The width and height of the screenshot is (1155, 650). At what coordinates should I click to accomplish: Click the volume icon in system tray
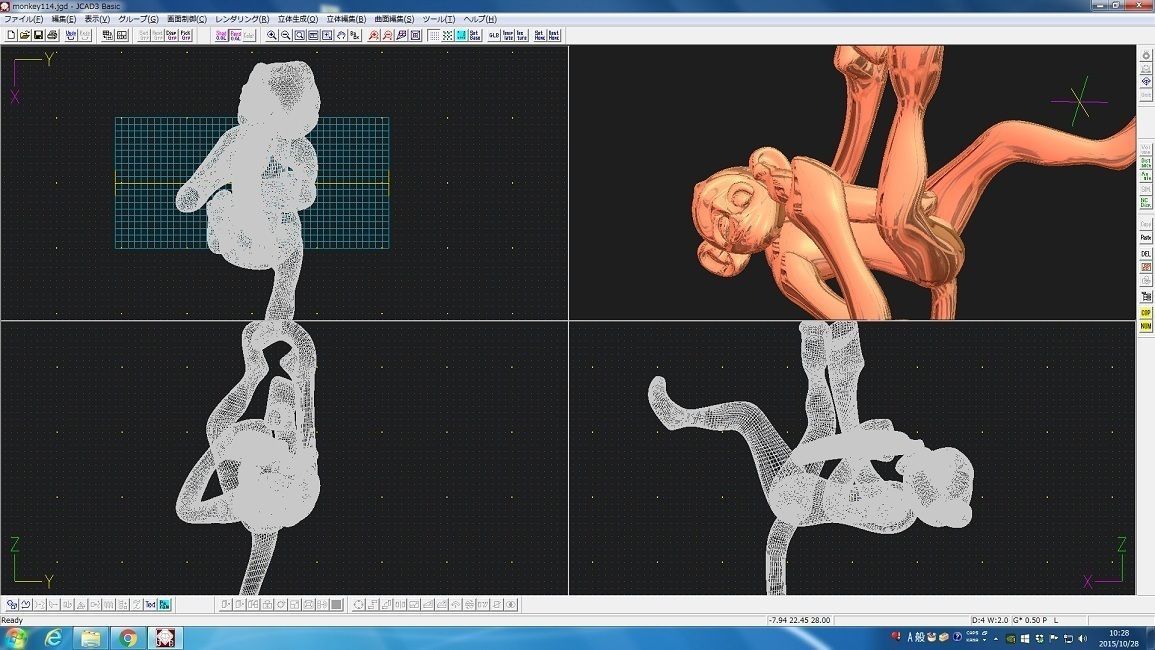pyautogui.click(x=1082, y=638)
